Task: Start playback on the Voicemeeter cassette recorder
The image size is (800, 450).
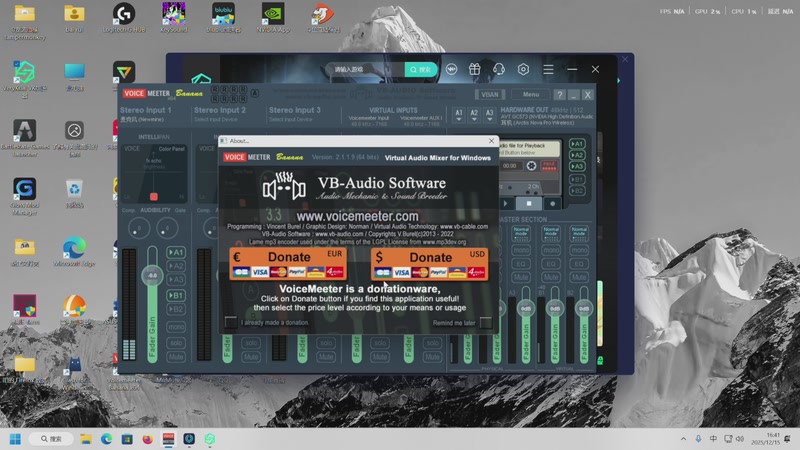Action: pyautogui.click(x=506, y=204)
